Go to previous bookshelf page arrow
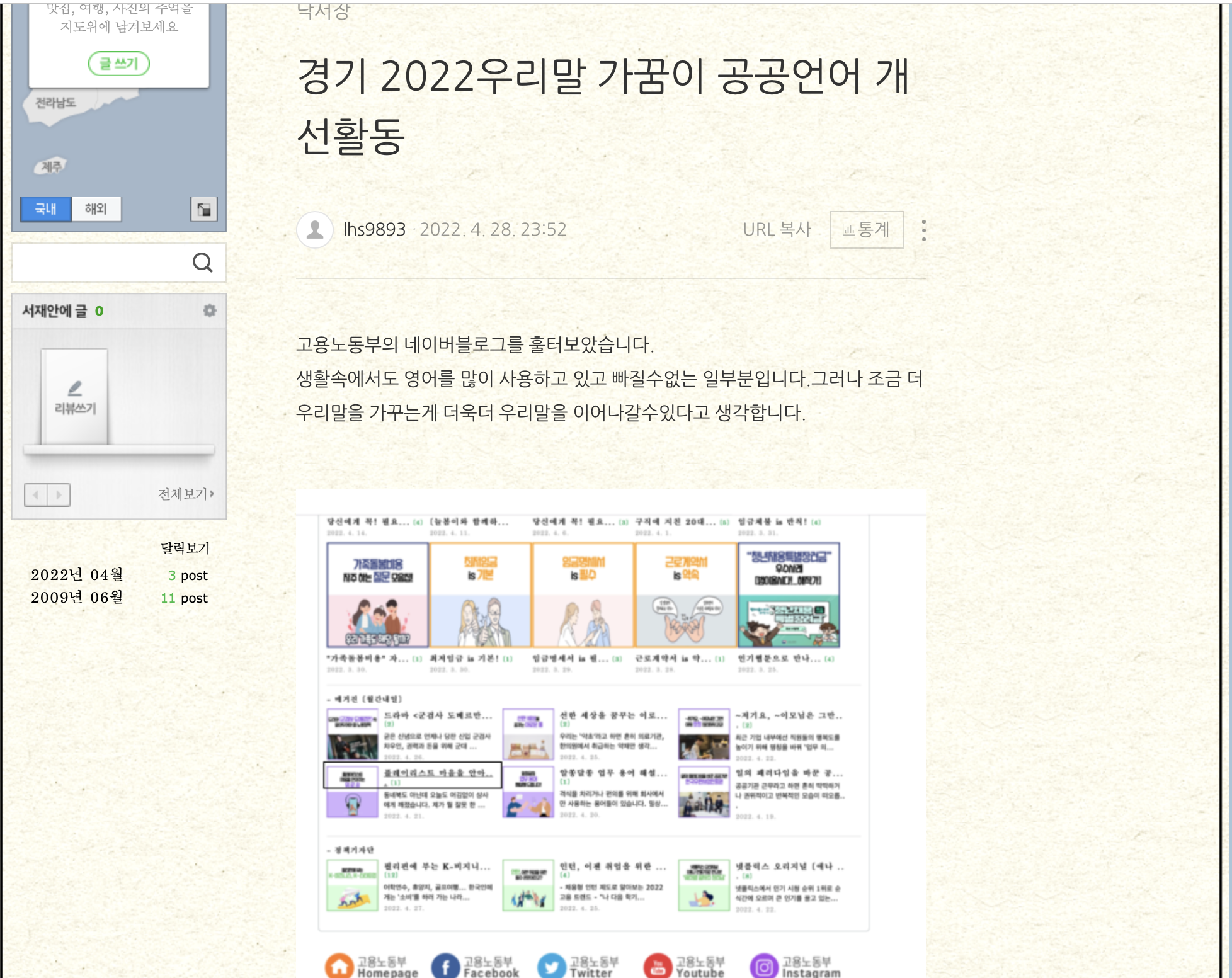This screenshot has width=1232, height=978. (36, 495)
